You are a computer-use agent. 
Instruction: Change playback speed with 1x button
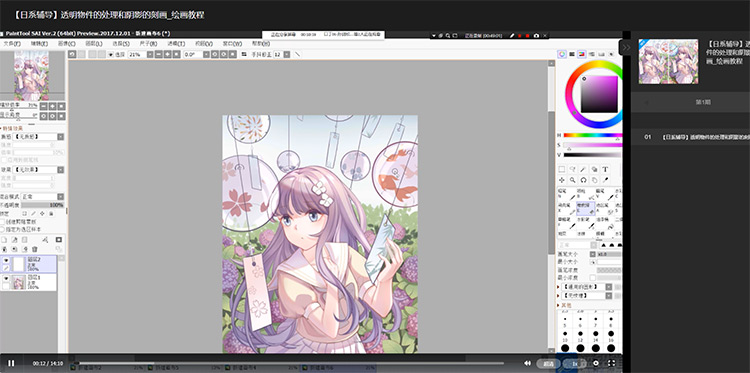[575, 363]
